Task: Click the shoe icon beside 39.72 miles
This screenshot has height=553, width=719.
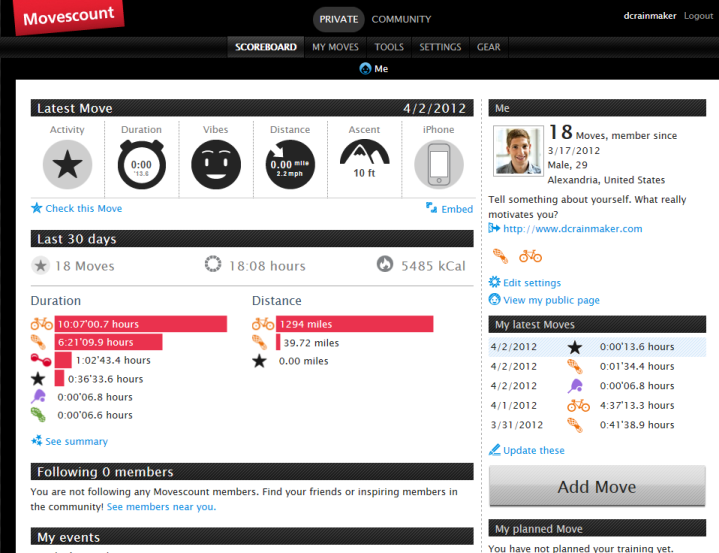Action: (x=260, y=343)
